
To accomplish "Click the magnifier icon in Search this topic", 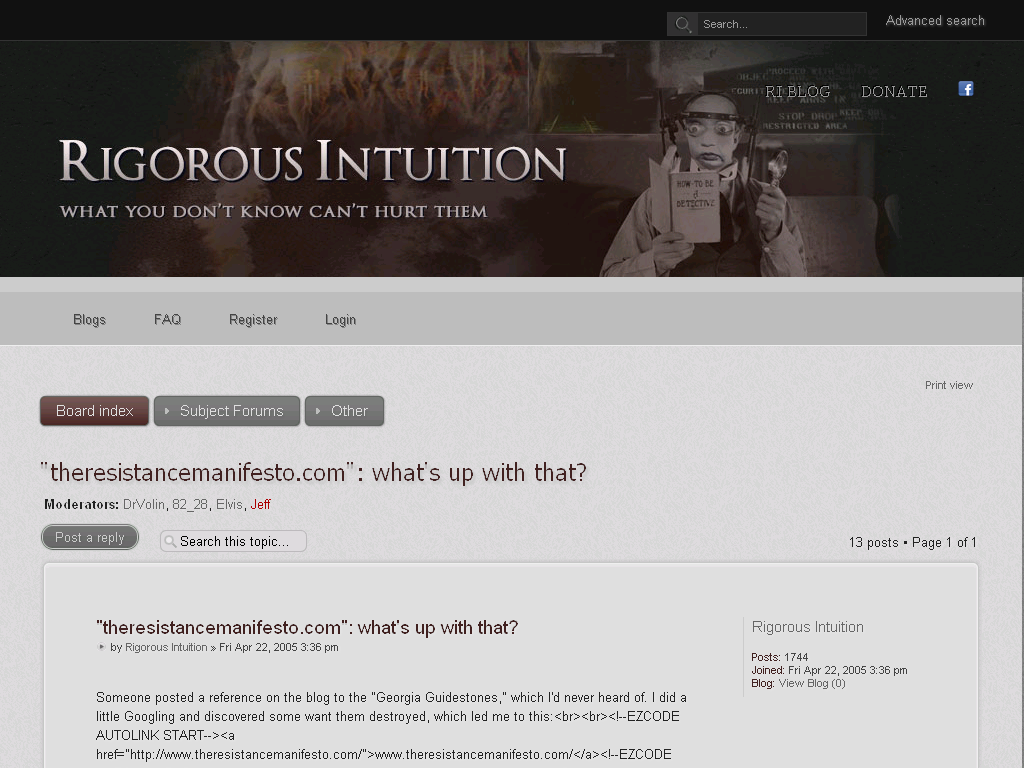I will coord(170,541).
